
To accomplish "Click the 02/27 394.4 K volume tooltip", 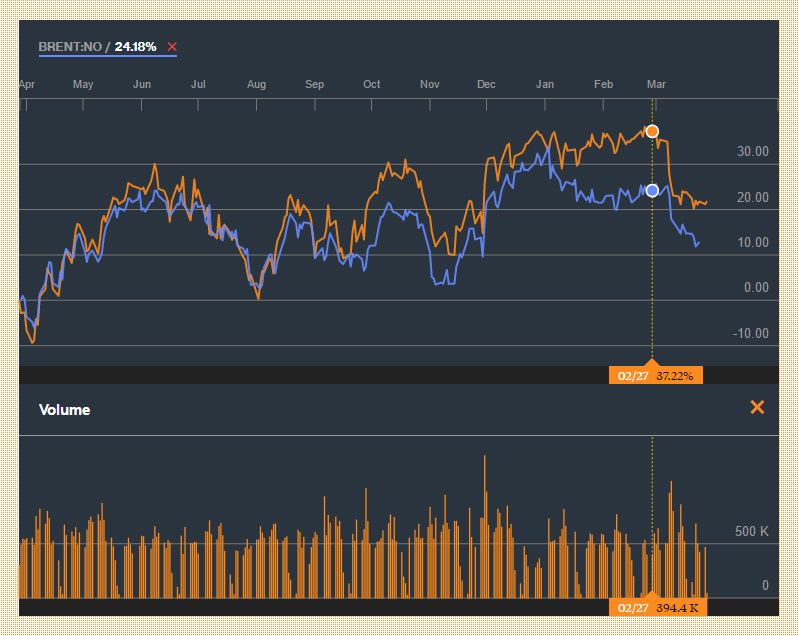I will tap(658, 607).
